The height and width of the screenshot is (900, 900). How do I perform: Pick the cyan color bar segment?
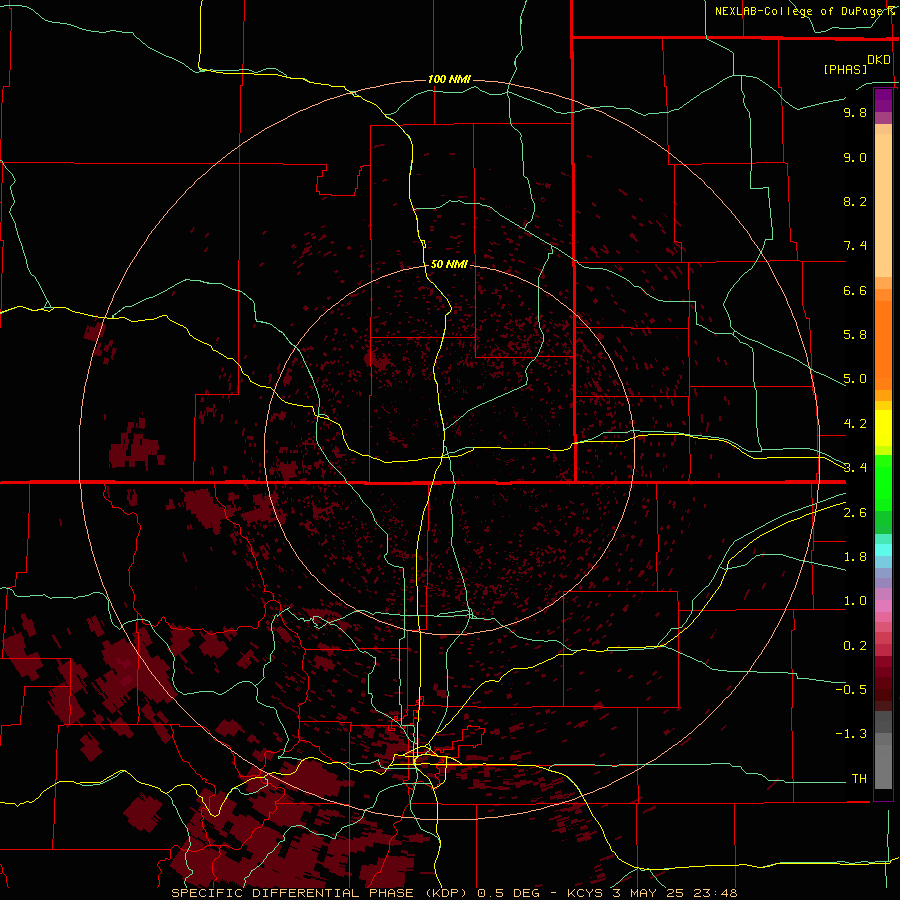(883, 550)
